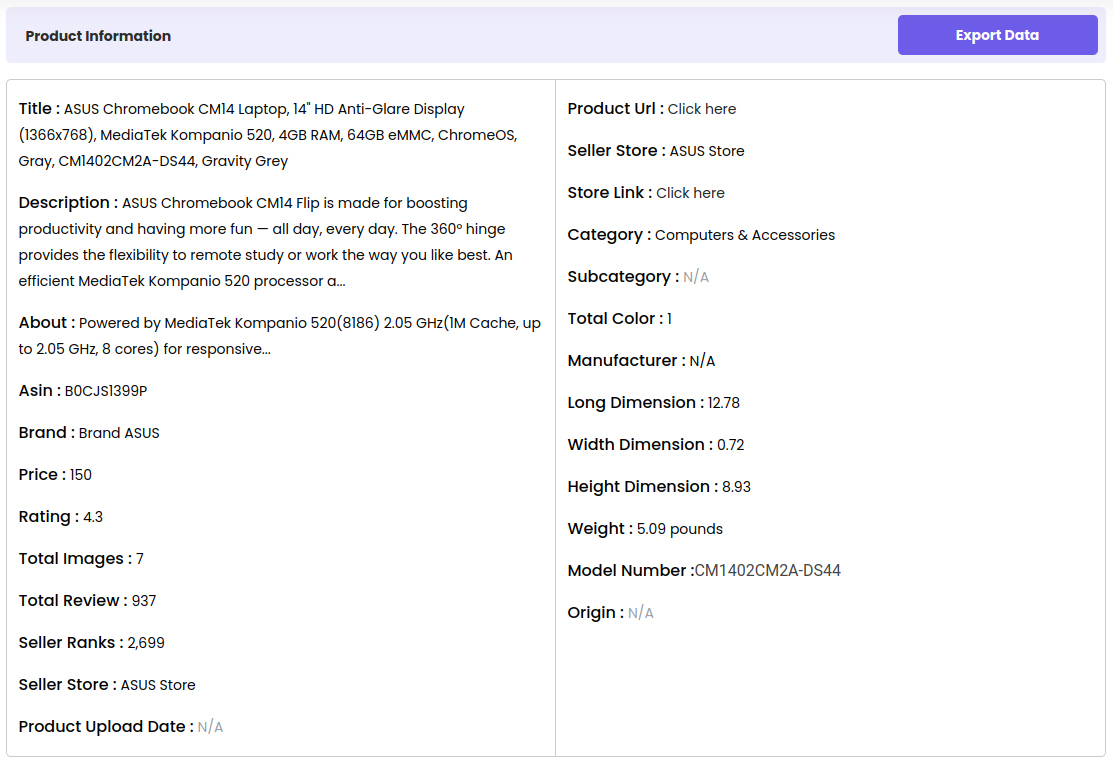Select the ASIN value B0CJS1399P
The width and height of the screenshot is (1113, 765).
point(106,390)
